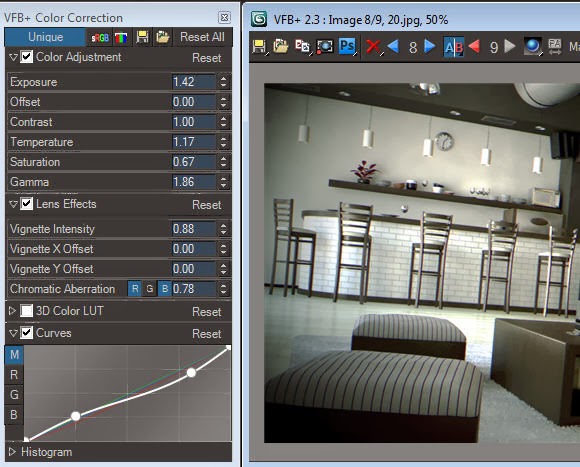The width and height of the screenshot is (580, 467).
Task: Save color correction preset icon
Action: [142, 37]
